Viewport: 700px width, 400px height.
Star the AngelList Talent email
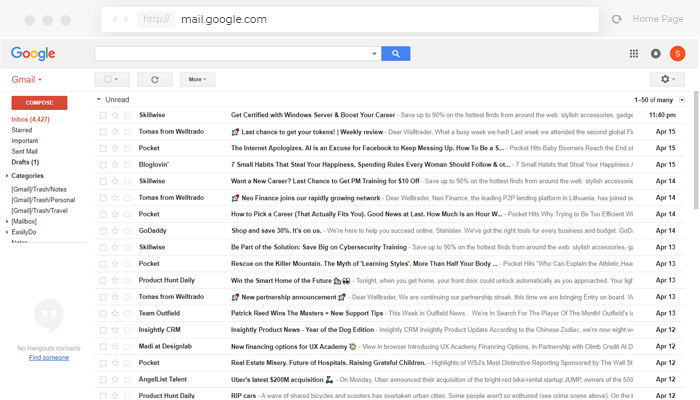pyautogui.click(x=115, y=379)
